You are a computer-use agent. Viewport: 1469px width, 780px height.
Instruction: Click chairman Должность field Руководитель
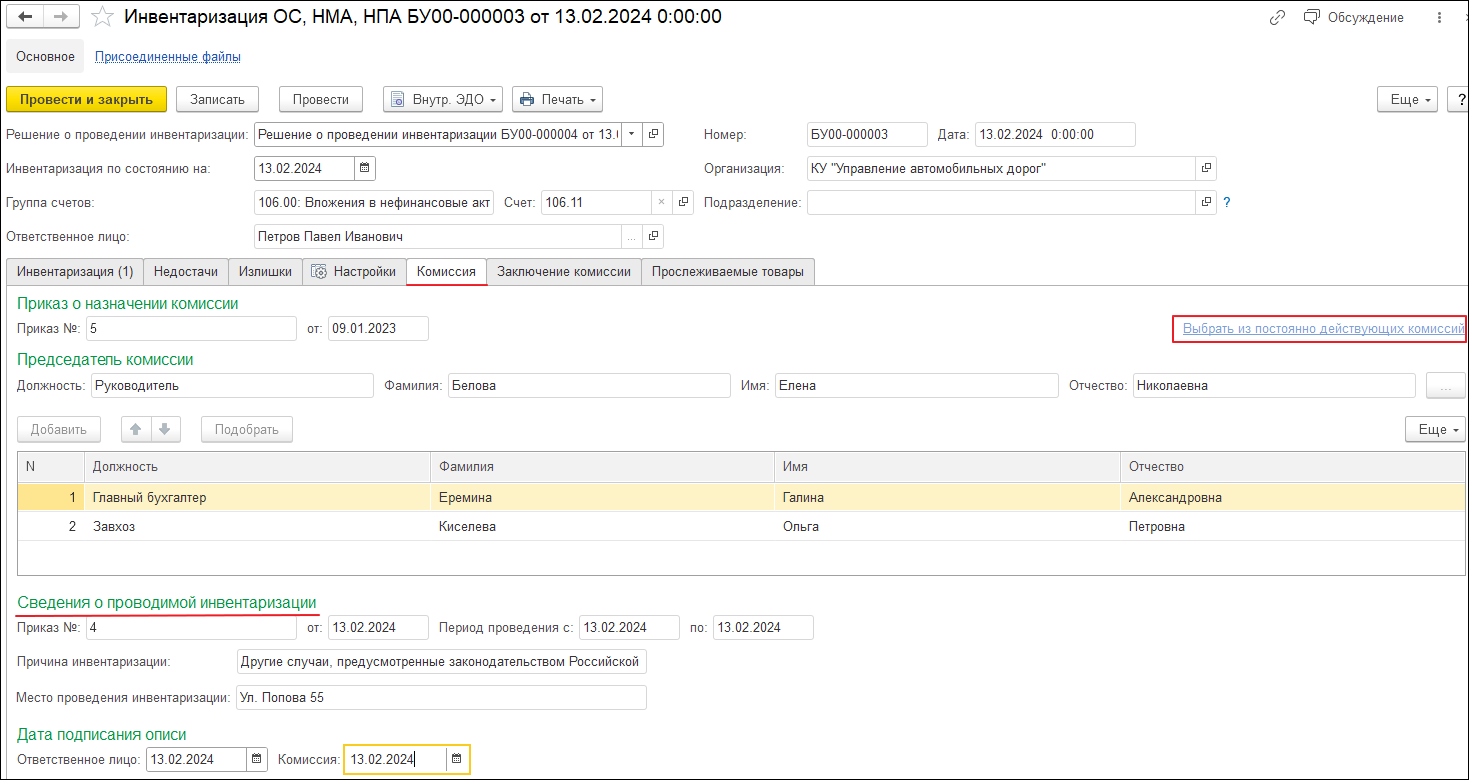(x=231, y=385)
